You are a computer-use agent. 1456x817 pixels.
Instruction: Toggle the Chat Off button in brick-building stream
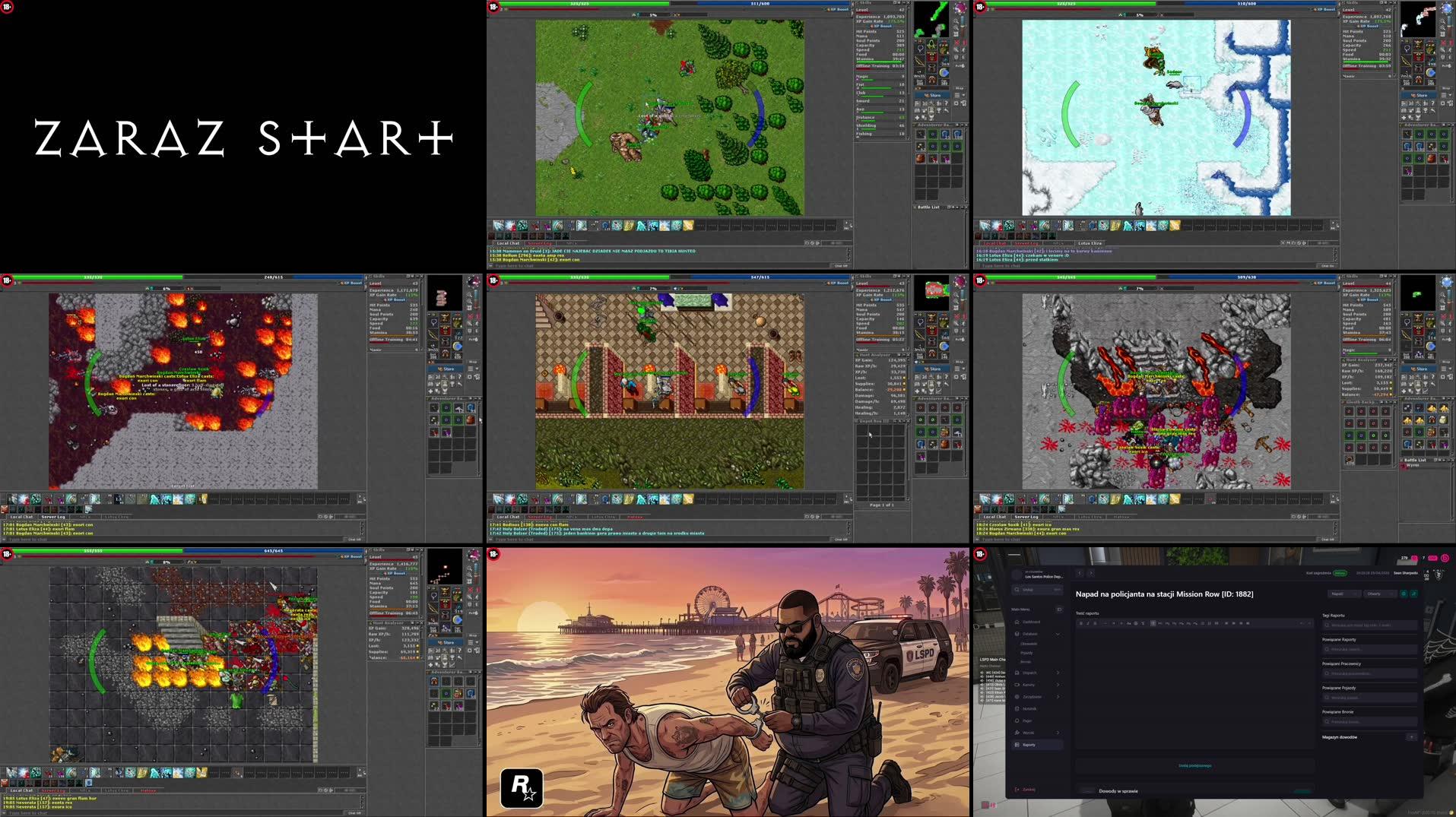840,539
